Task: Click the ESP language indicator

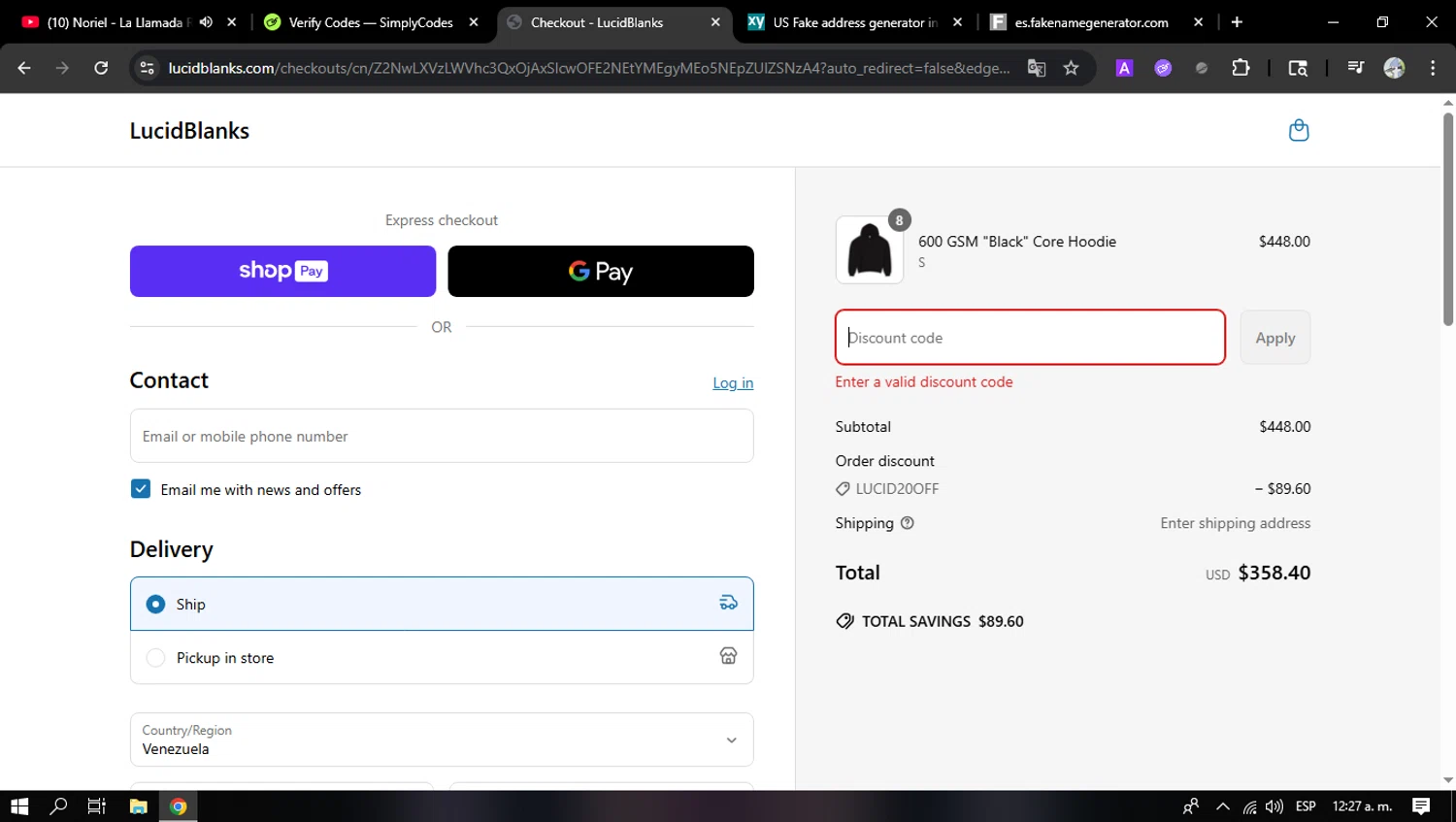Action: point(1306,806)
